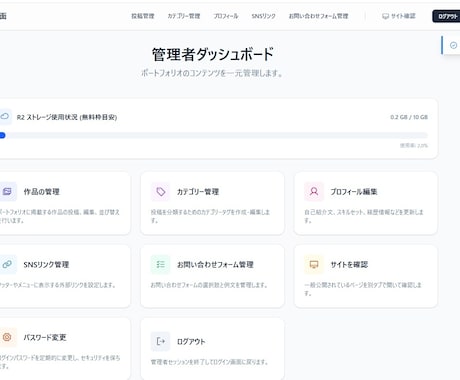
Task: Click the folder icon on 作品の管理 card
Action: click(7, 191)
